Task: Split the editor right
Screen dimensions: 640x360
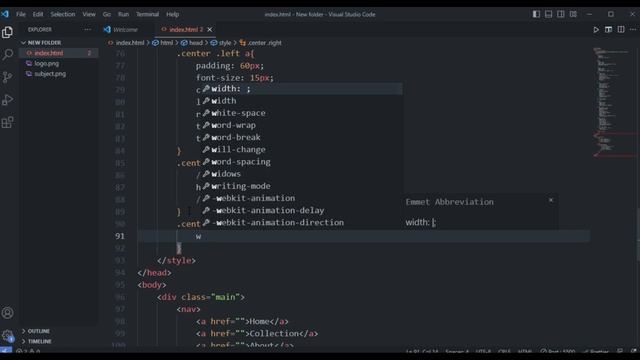Action: pyautogui.click(x=621, y=29)
